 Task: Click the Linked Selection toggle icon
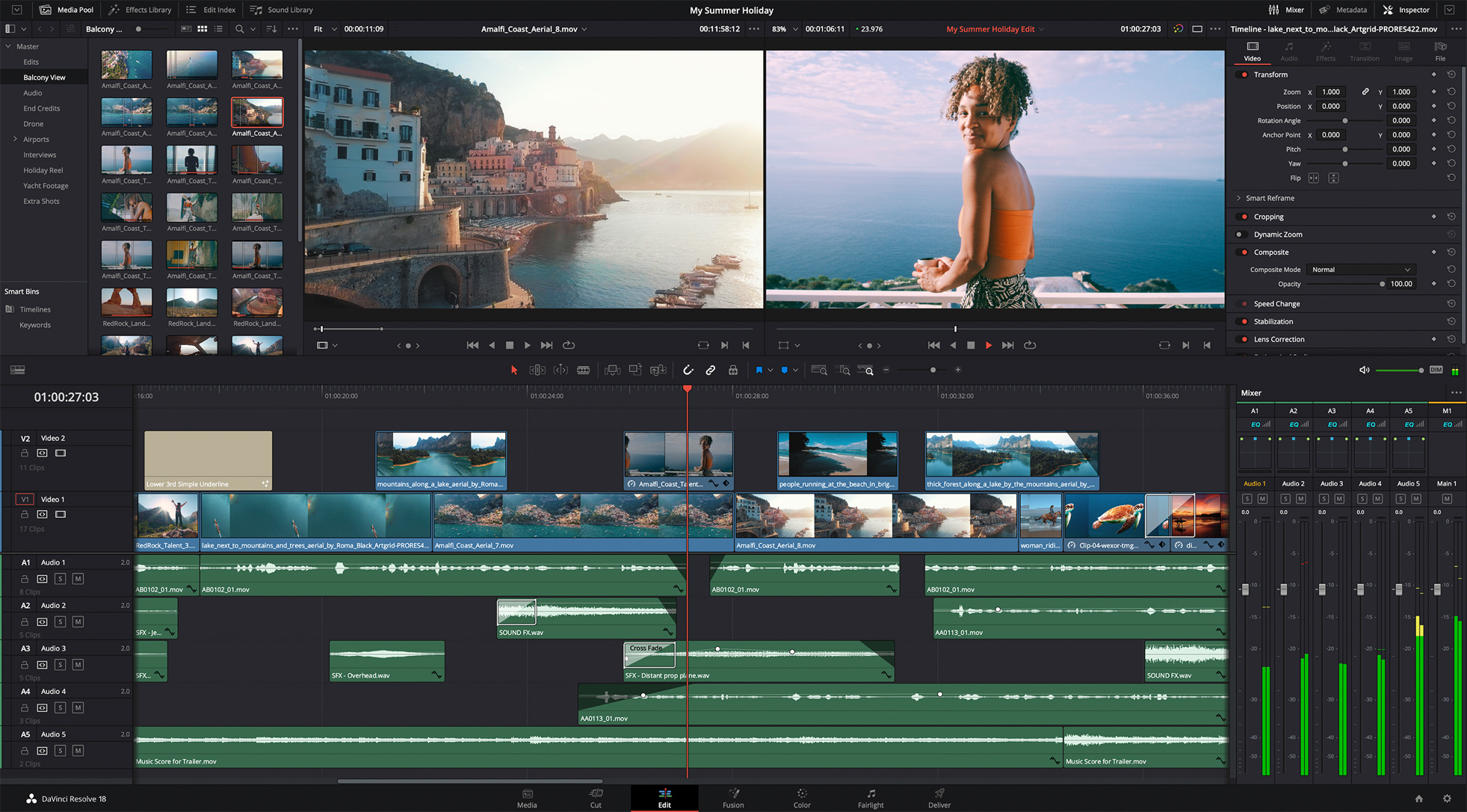709,370
